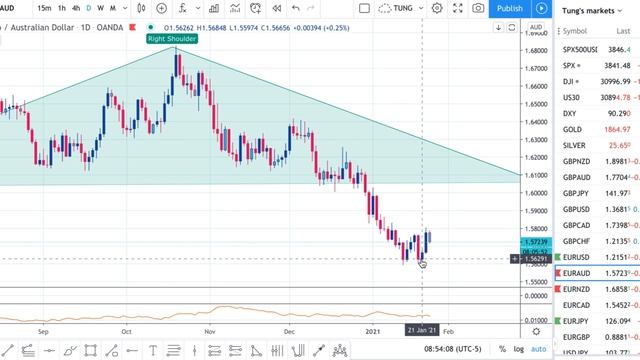The width and height of the screenshot is (640, 360).
Task: Click the cloud TUNG layout name
Action: tap(395, 8)
